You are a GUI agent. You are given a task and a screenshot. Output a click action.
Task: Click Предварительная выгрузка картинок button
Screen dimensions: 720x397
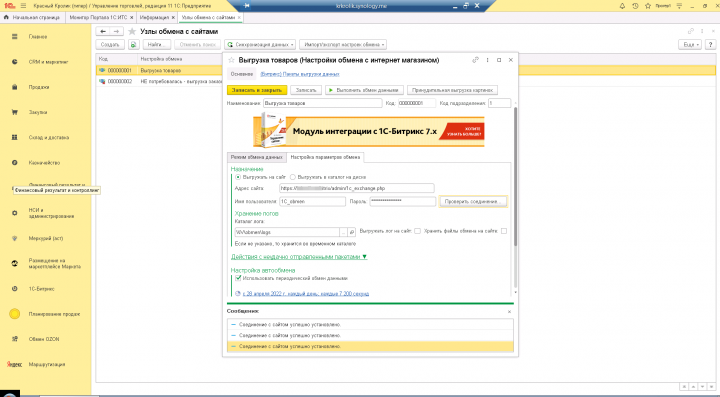[452, 90]
